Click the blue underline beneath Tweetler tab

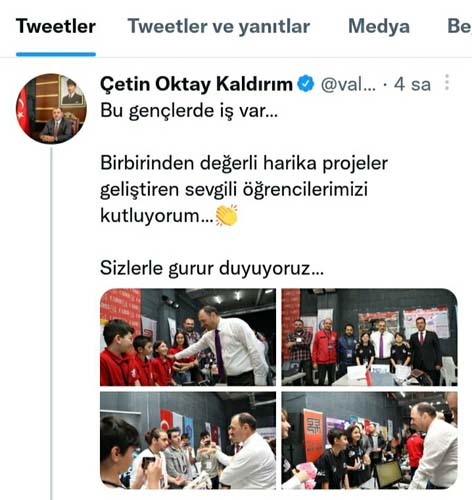tap(56, 54)
